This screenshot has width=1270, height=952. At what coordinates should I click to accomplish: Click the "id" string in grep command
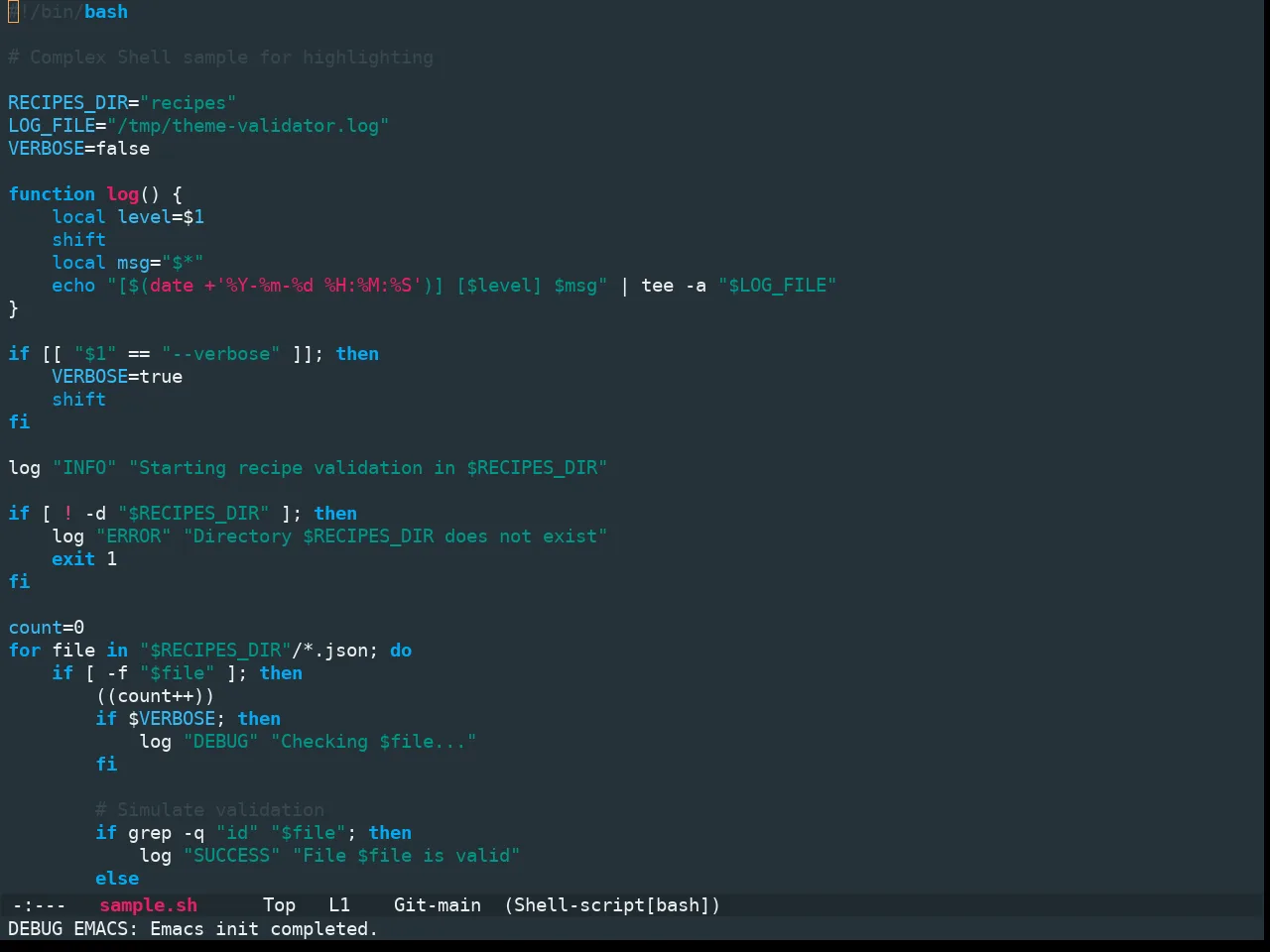238,833
